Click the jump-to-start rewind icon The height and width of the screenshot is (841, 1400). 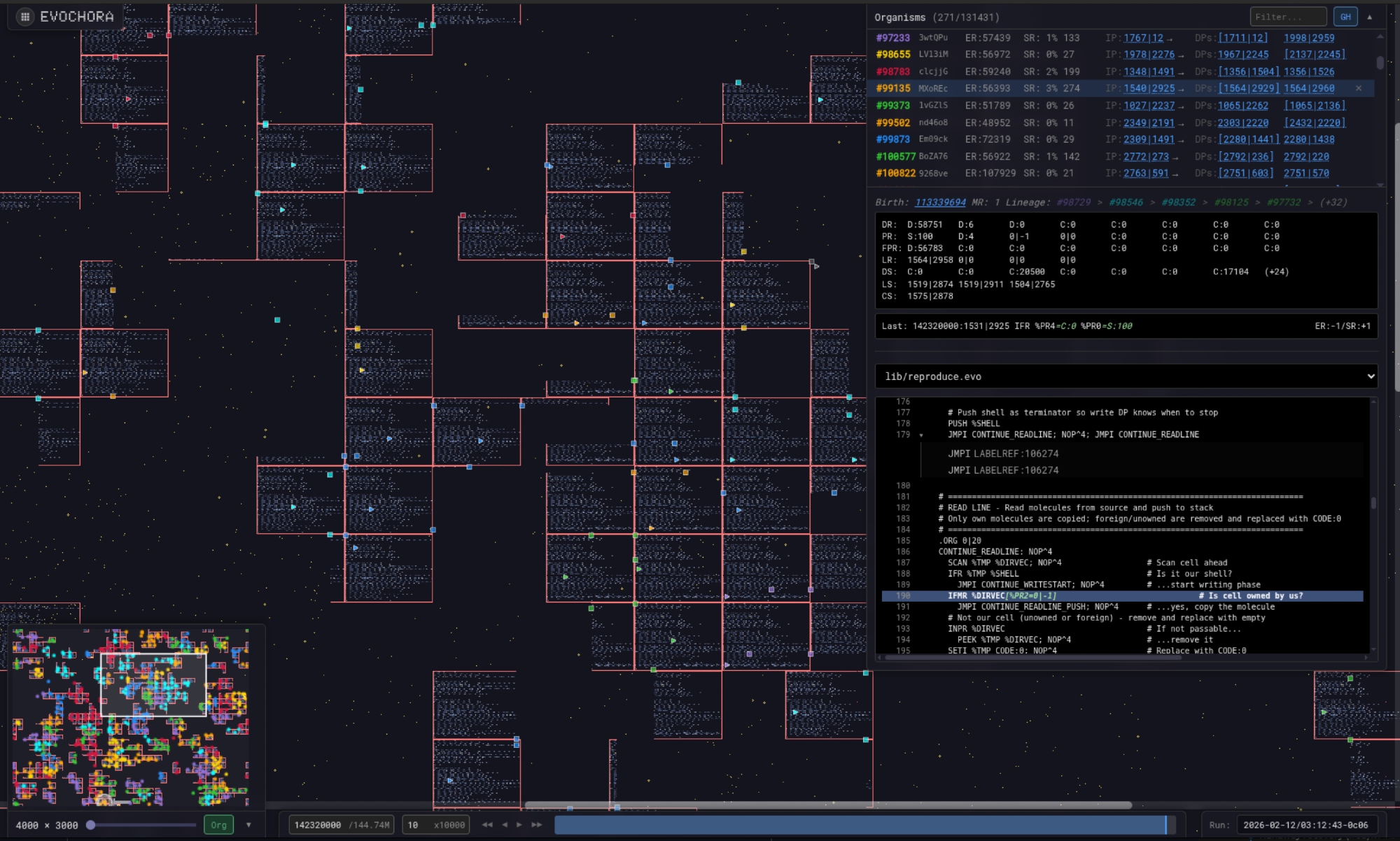click(x=487, y=825)
